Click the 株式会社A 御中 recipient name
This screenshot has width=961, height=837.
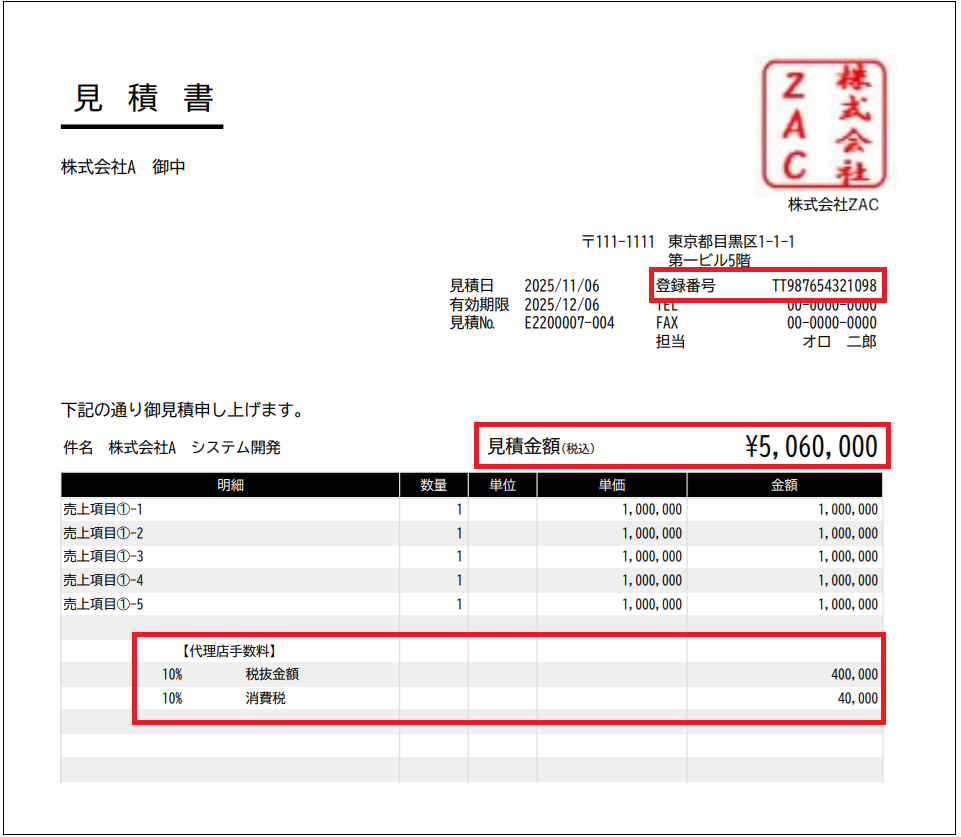click(x=125, y=167)
